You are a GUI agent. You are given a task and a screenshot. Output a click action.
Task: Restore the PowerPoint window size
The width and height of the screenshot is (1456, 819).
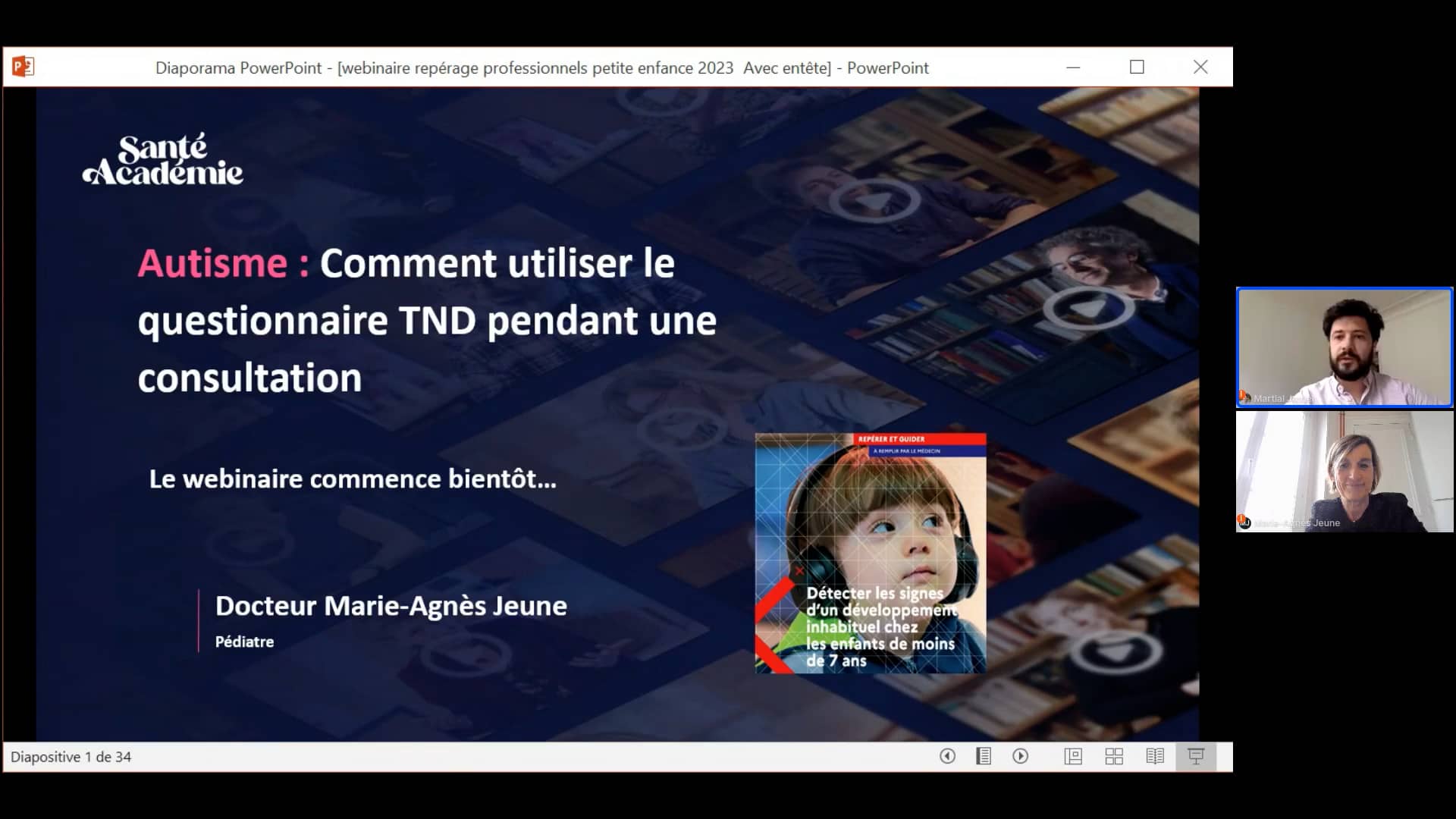(x=1137, y=67)
